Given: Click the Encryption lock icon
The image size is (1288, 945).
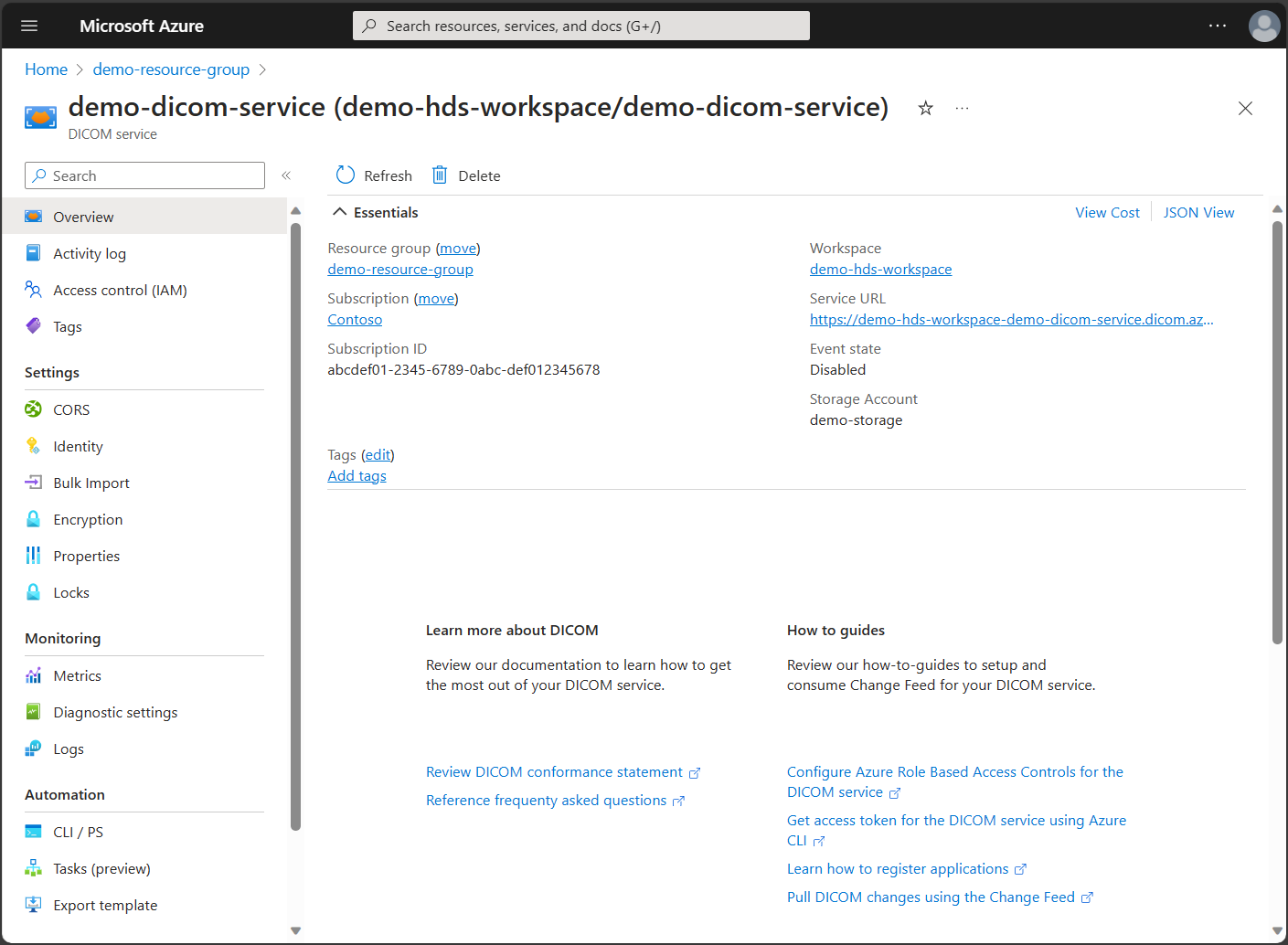Looking at the screenshot, I should click(x=33, y=518).
